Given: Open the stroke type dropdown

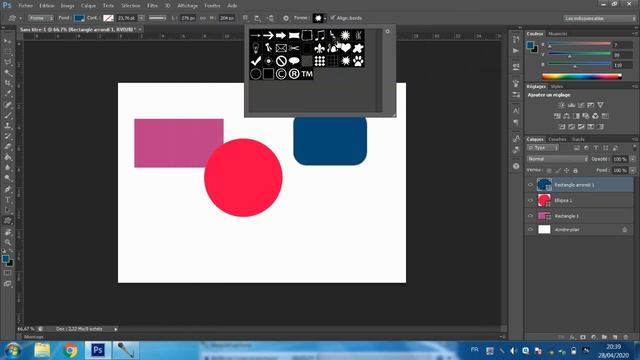Looking at the screenshot, I should (157, 18).
